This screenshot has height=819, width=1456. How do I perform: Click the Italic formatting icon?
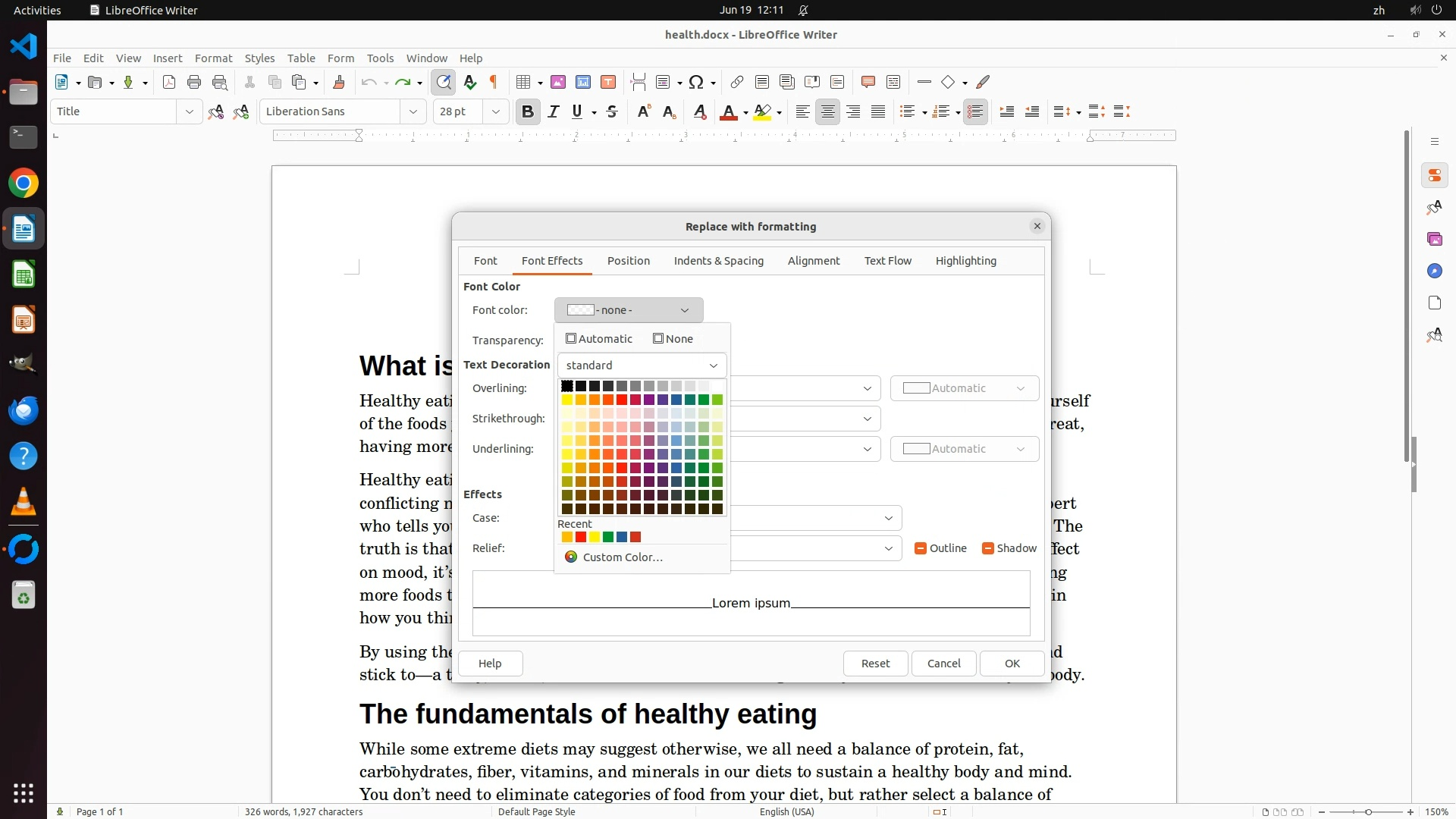click(x=554, y=112)
